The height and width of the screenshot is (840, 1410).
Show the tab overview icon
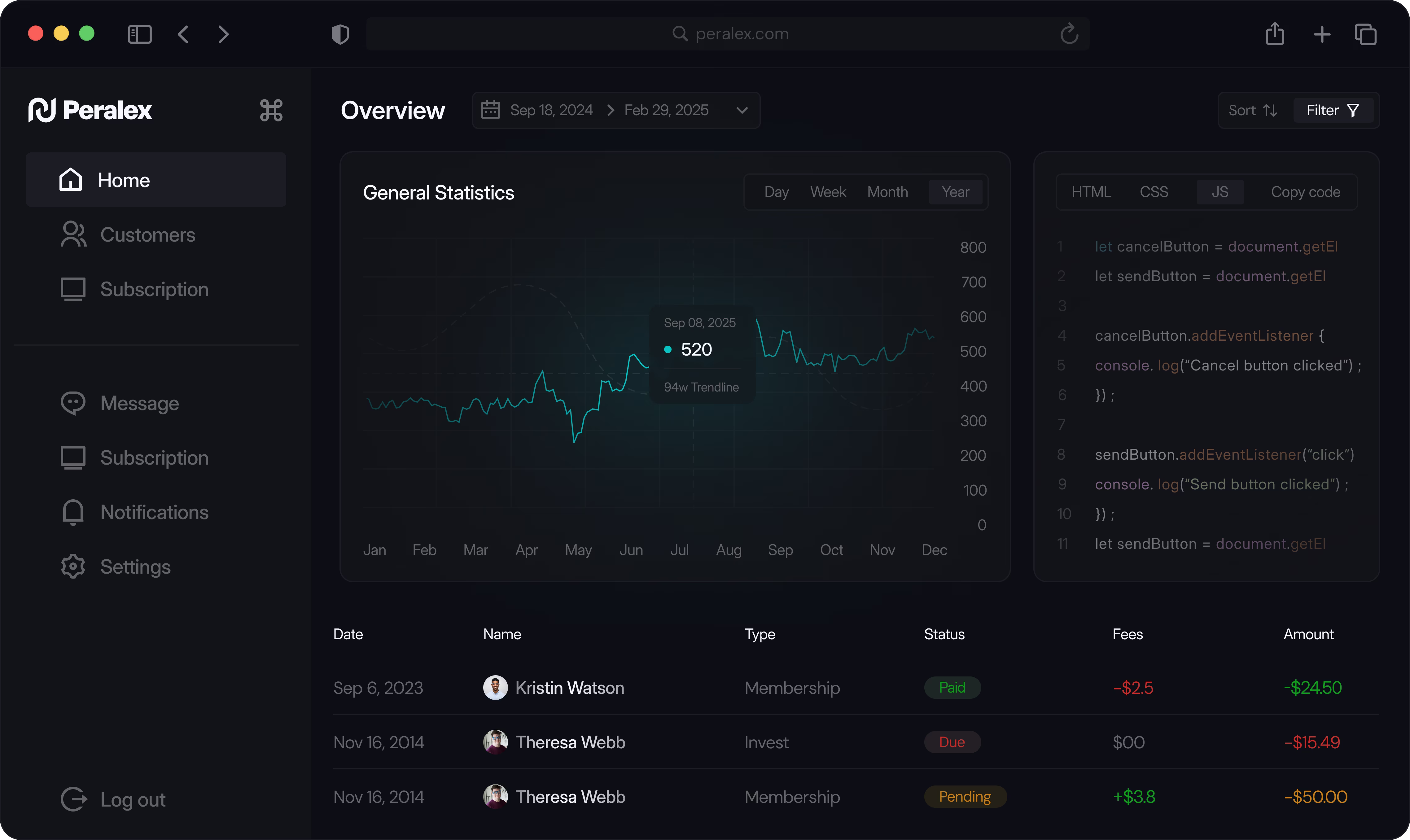(x=1365, y=34)
